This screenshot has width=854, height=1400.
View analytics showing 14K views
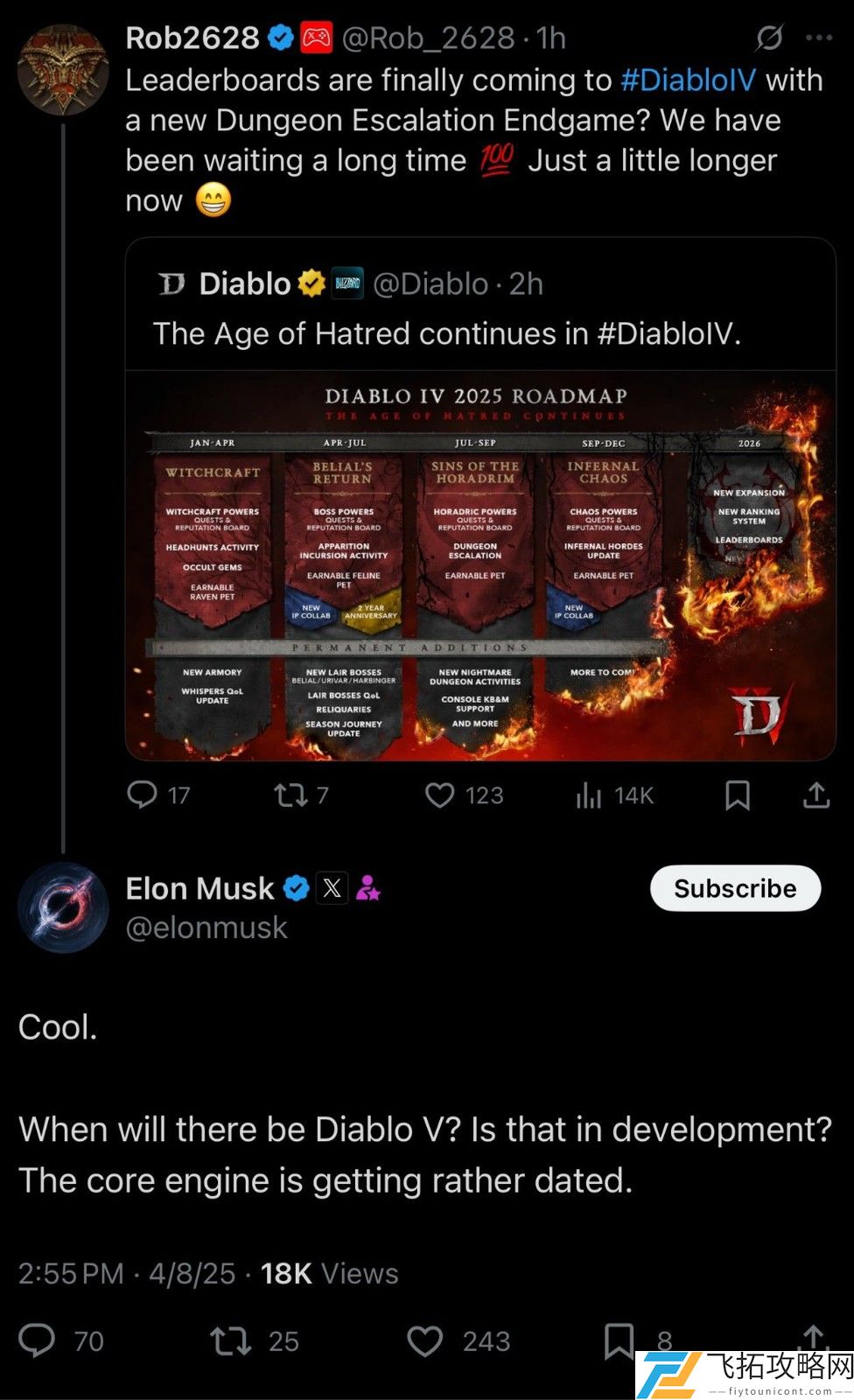[x=614, y=795]
